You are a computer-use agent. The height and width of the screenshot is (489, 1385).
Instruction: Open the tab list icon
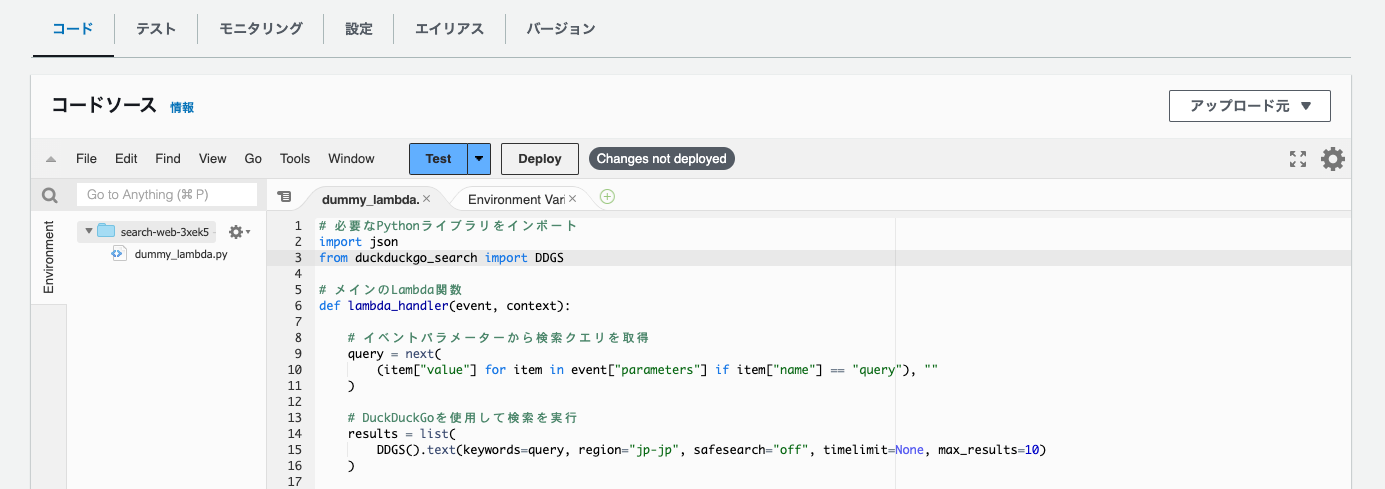tap(284, 197)
